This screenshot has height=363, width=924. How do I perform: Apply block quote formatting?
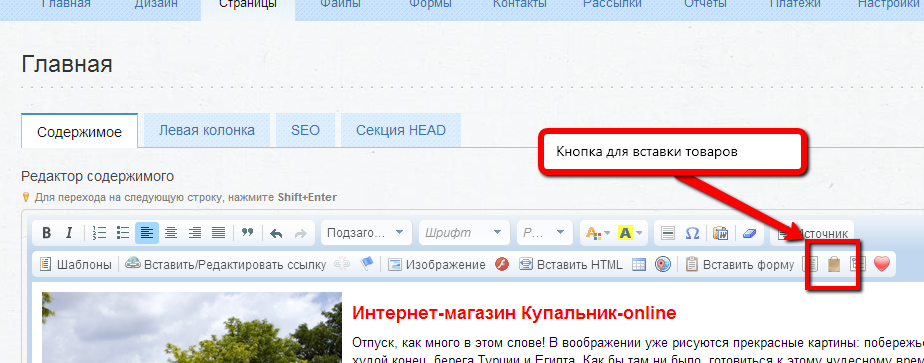coord(248,233)
